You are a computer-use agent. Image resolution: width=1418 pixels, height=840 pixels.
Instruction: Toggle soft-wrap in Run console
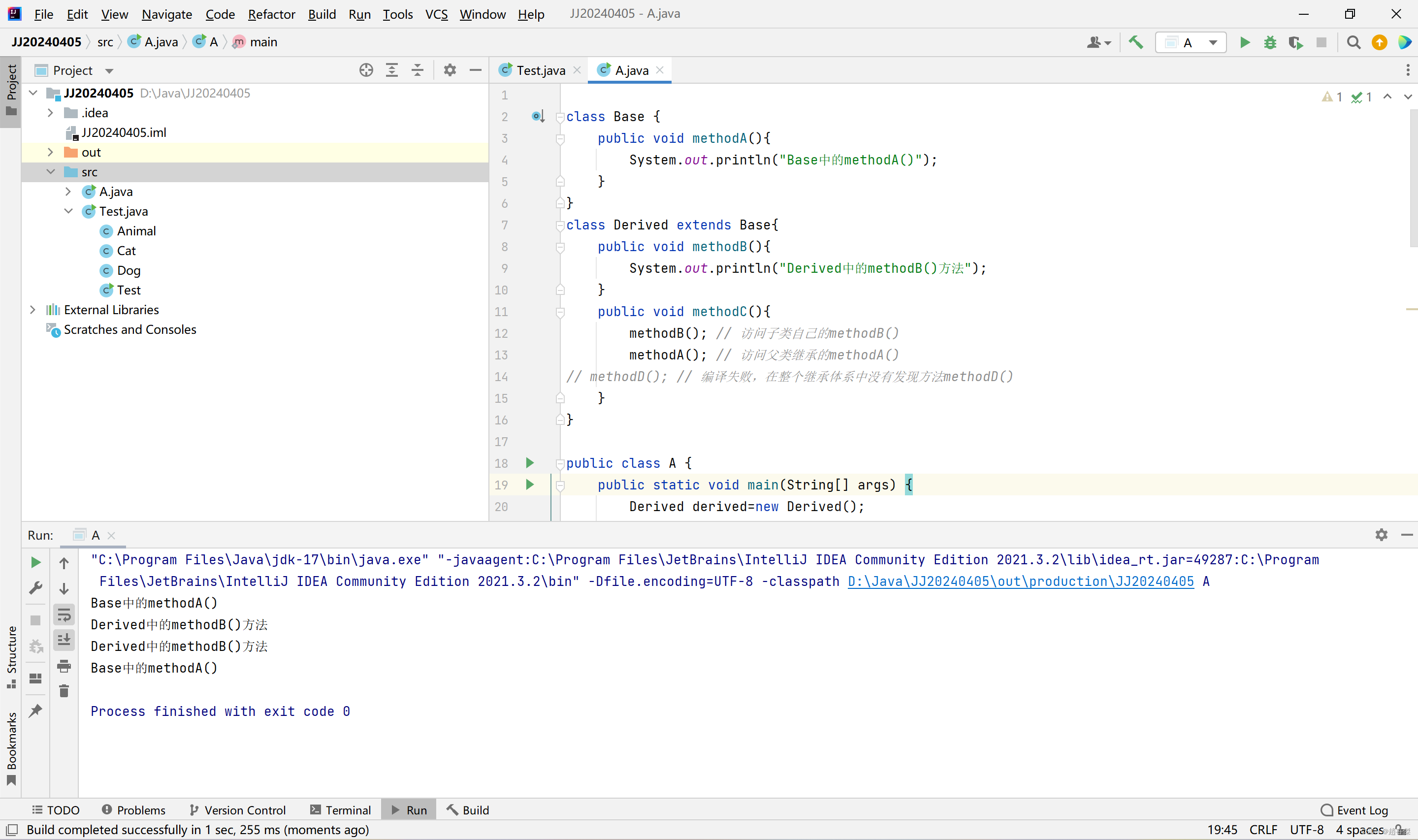click(x=64, y=614)
